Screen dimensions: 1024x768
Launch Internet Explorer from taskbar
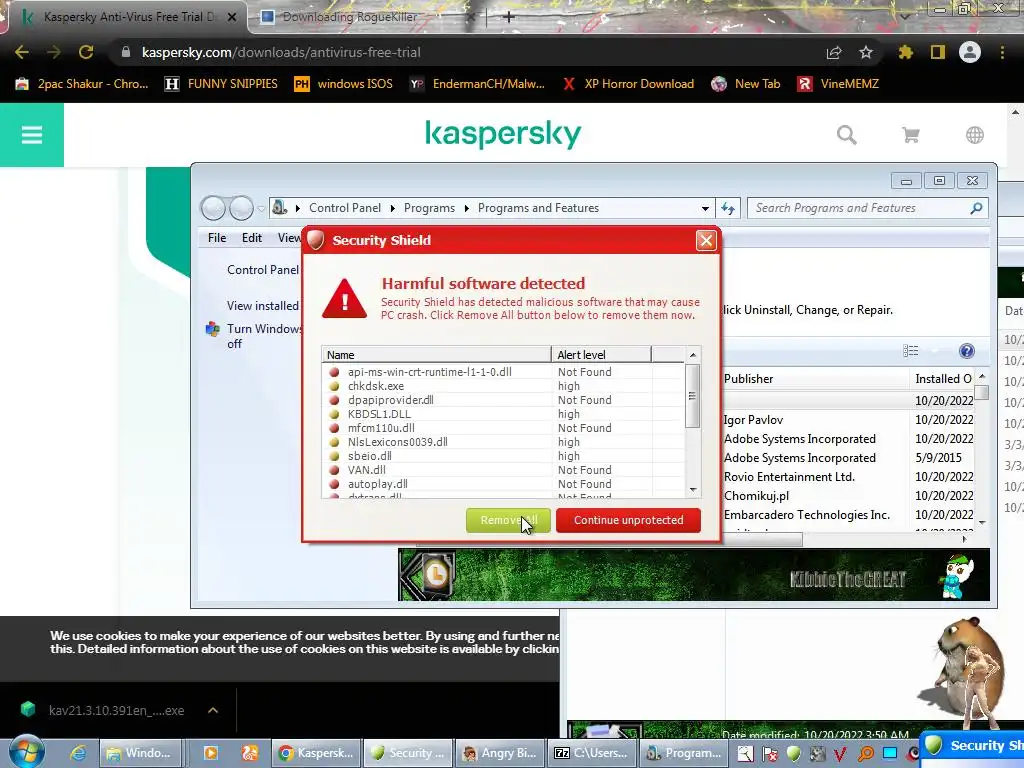click(x=78, y=753)
